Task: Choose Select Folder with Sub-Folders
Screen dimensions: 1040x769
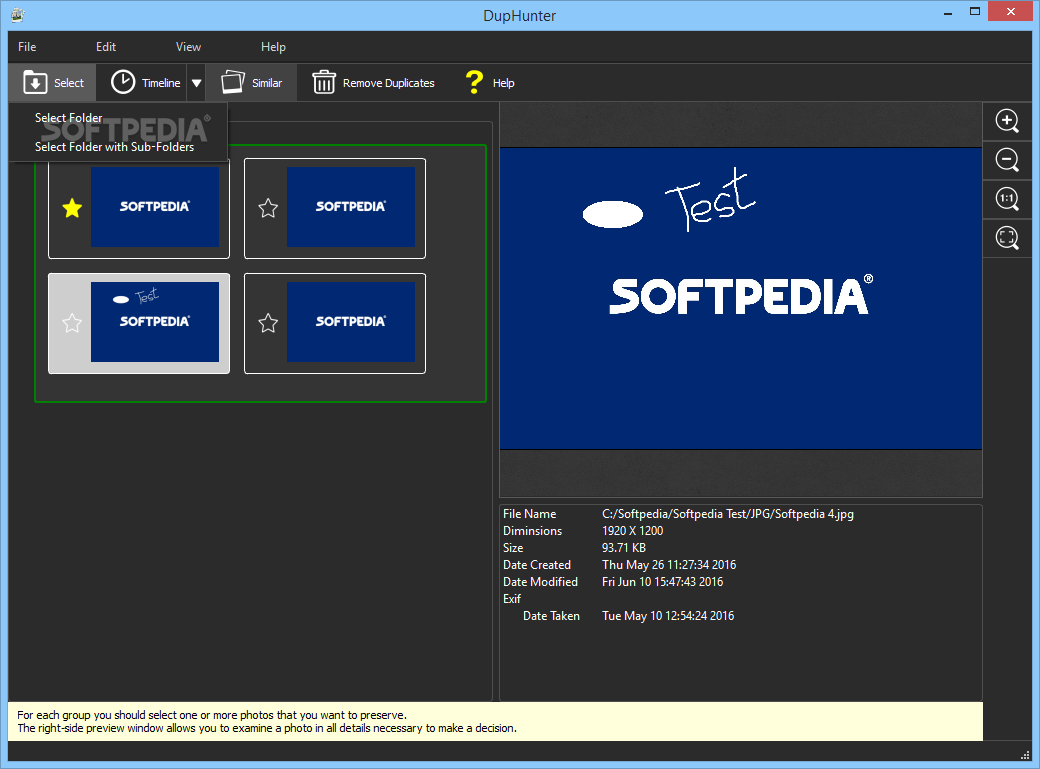Action: 114,147
